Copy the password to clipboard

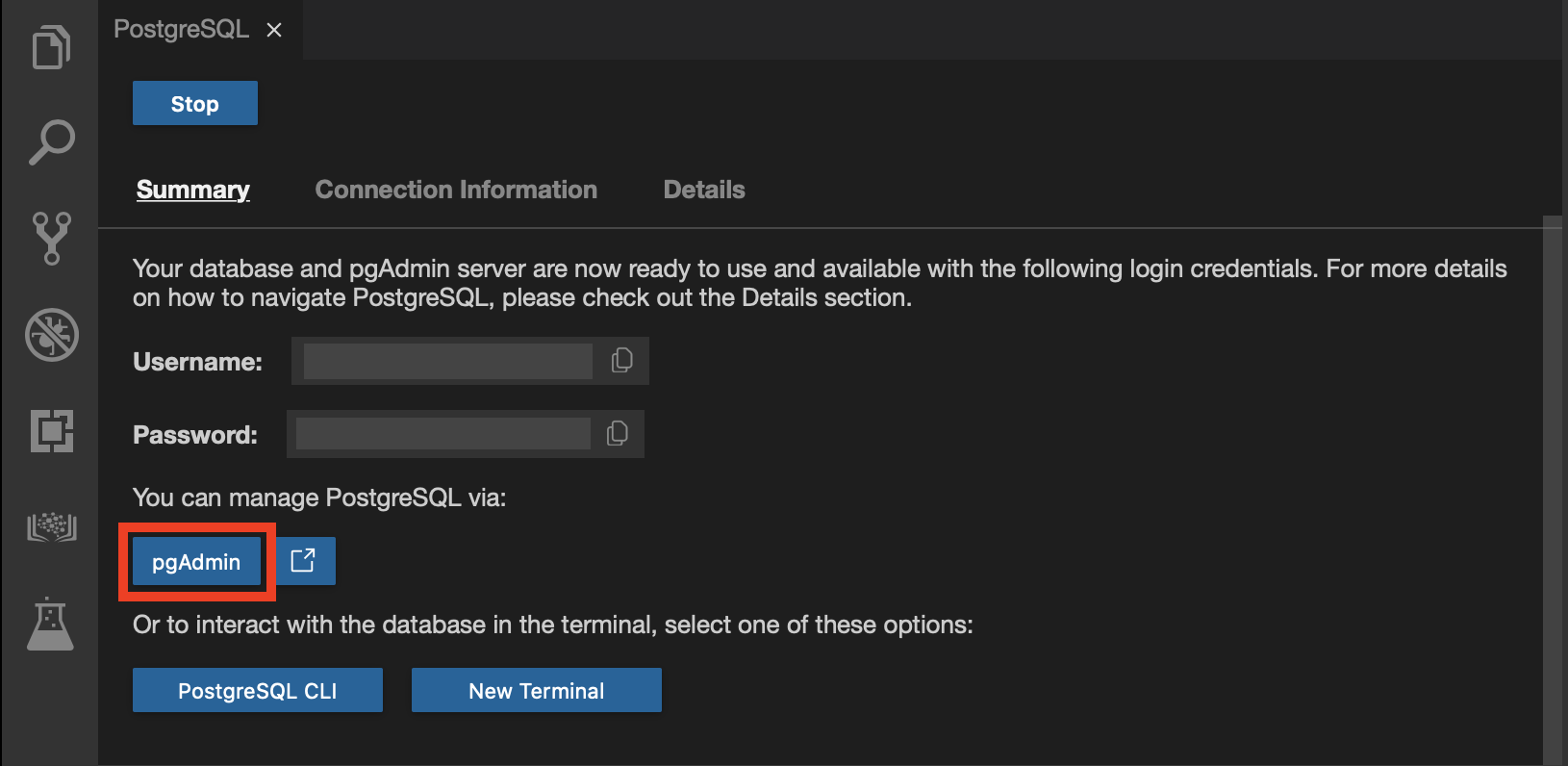pyautogui.click(x=617, y=434)
